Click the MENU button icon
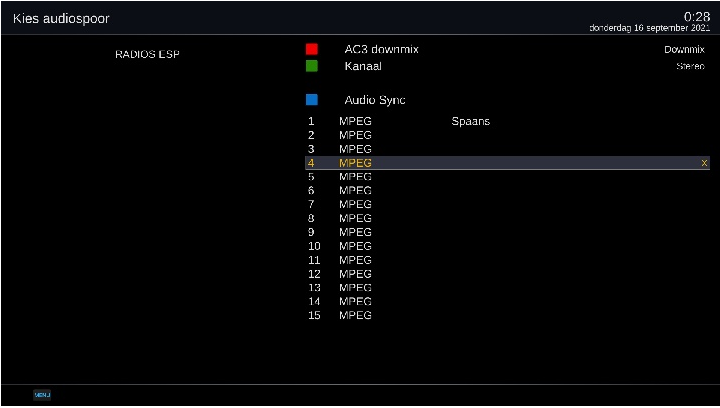 click(x=42, y=395)
